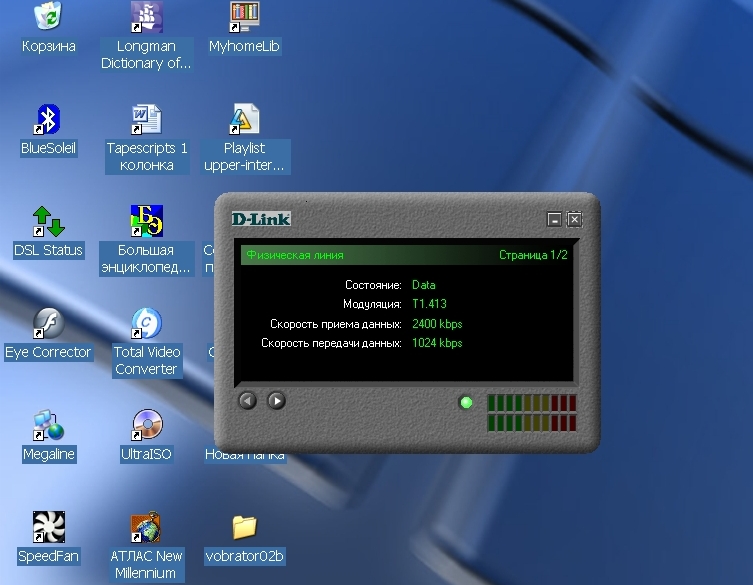Click the upper signal level meter bar
The width and height of the screenshot is (753, 585).
coord(532,403)
